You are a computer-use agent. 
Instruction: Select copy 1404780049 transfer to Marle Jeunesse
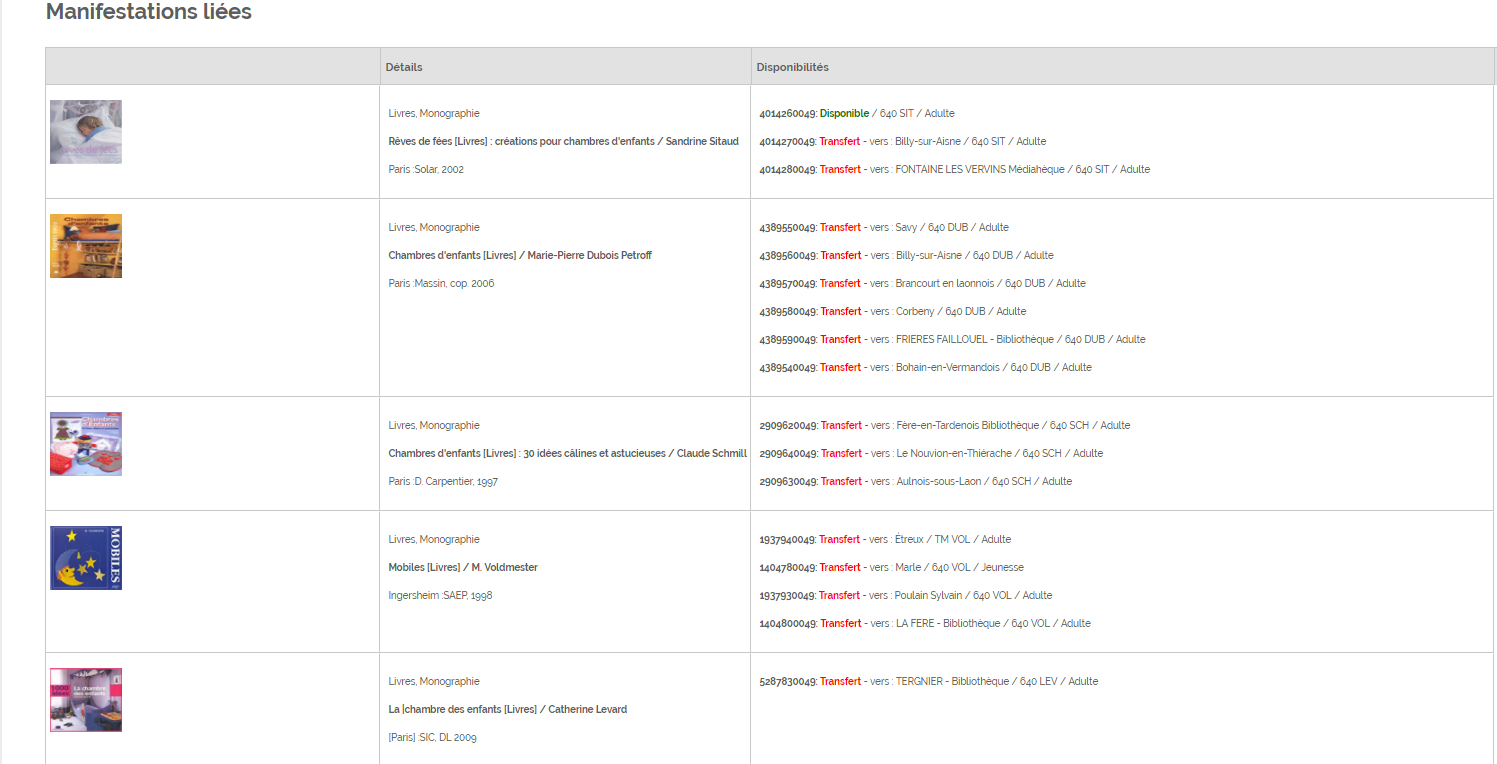(892, 567)
